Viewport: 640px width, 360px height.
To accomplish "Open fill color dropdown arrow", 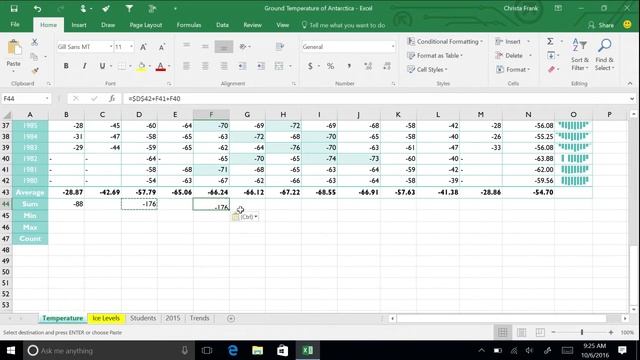I will point(150,66).
